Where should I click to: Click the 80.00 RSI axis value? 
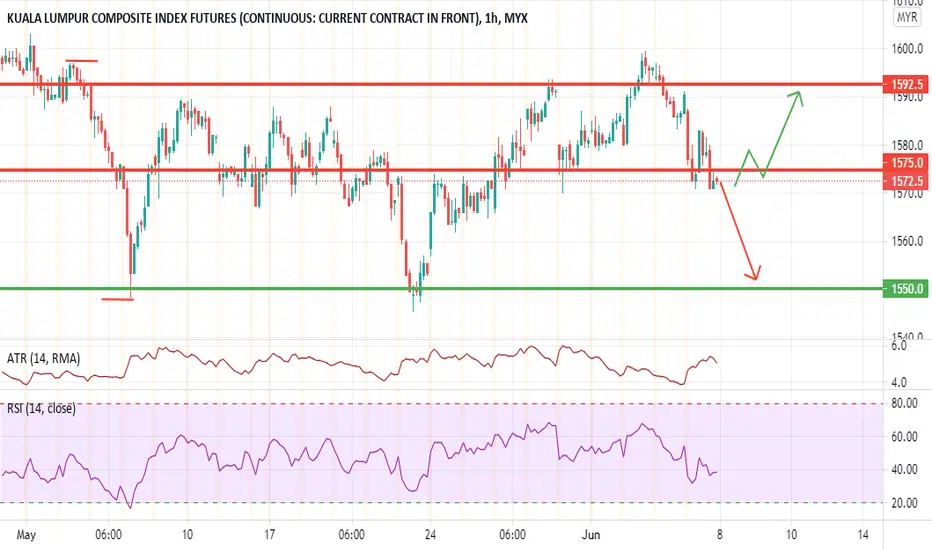click(x=905, y=403)
